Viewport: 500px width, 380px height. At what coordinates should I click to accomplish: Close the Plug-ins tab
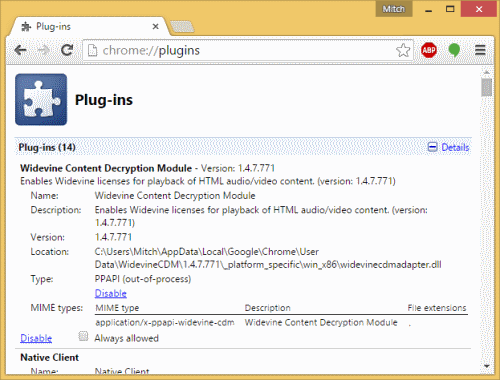pos(155,27)
